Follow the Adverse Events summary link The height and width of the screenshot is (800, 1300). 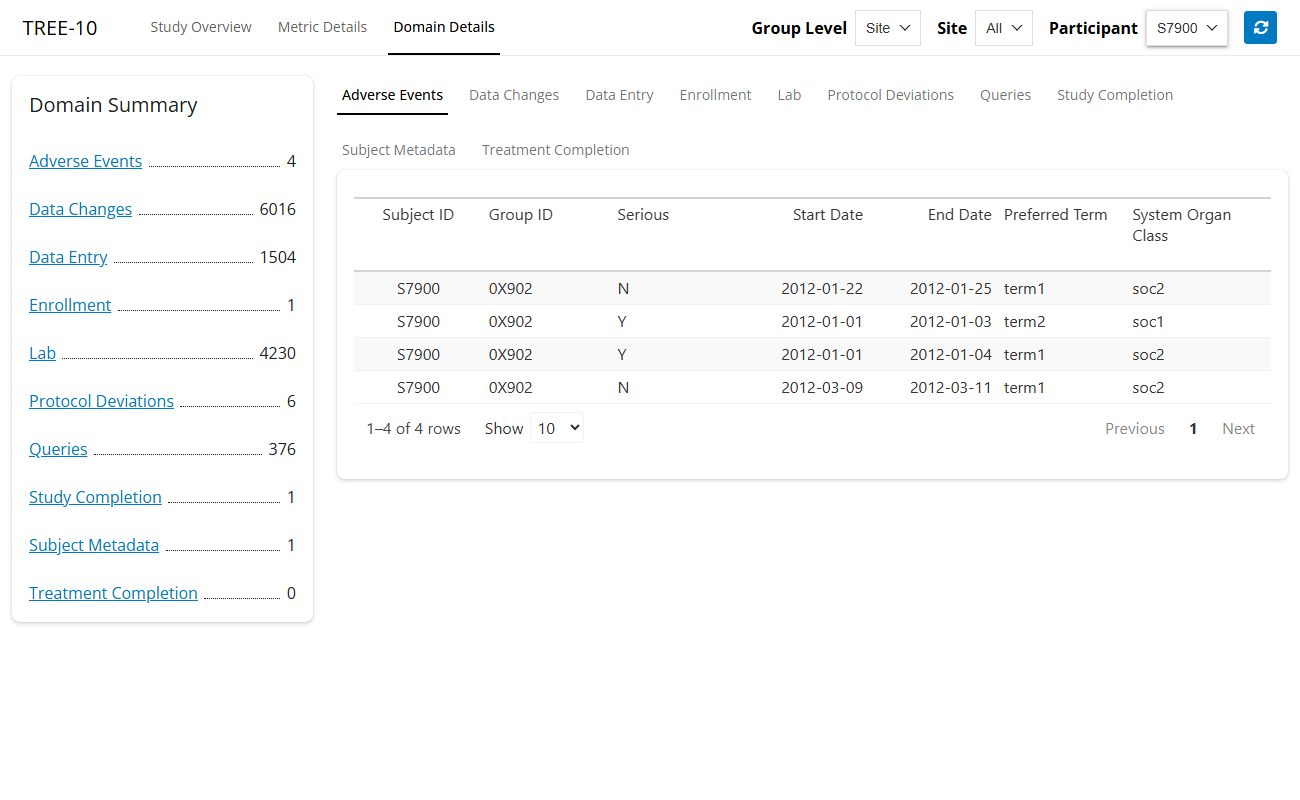[85, 161]
